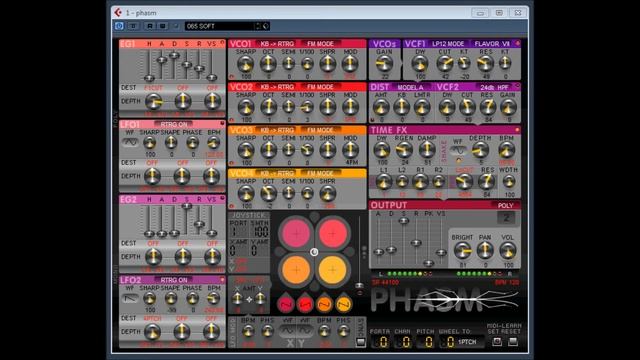Image resolution: width=640 pixels, height=360 pixels.
Task: Select the LFO1 WF waveform selector
Action: tap(130, 142)
